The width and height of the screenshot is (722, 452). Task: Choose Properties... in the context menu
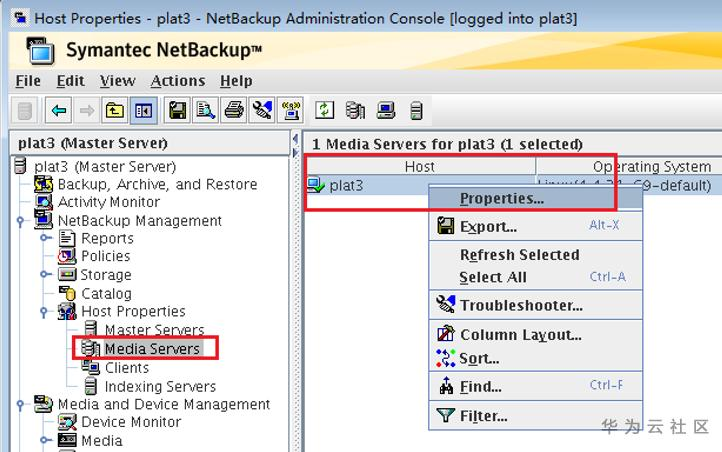click(536, 198)
